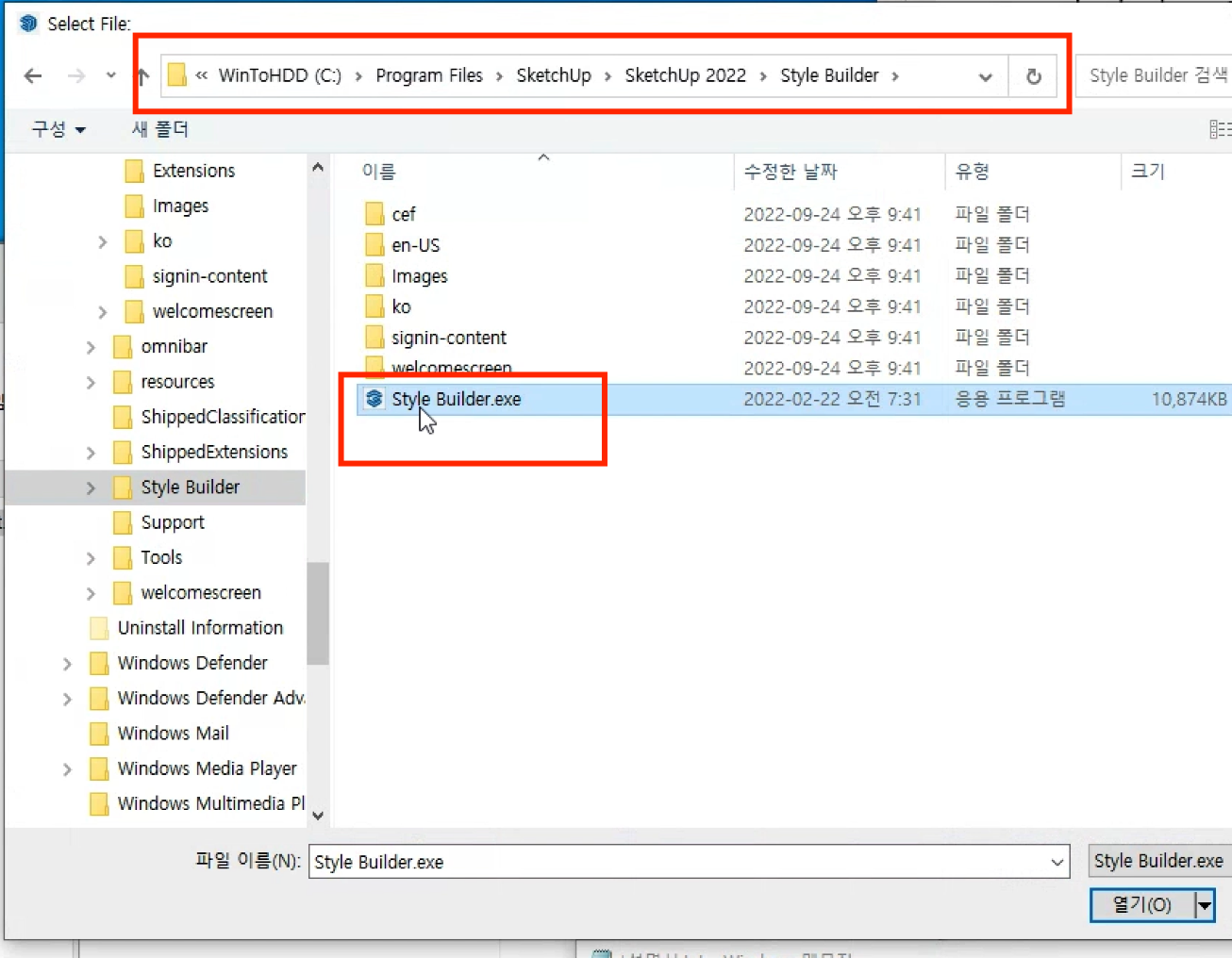Screen dimensions: 1232x958
Task: Open the file name history dropdown
Action: 1057,862
